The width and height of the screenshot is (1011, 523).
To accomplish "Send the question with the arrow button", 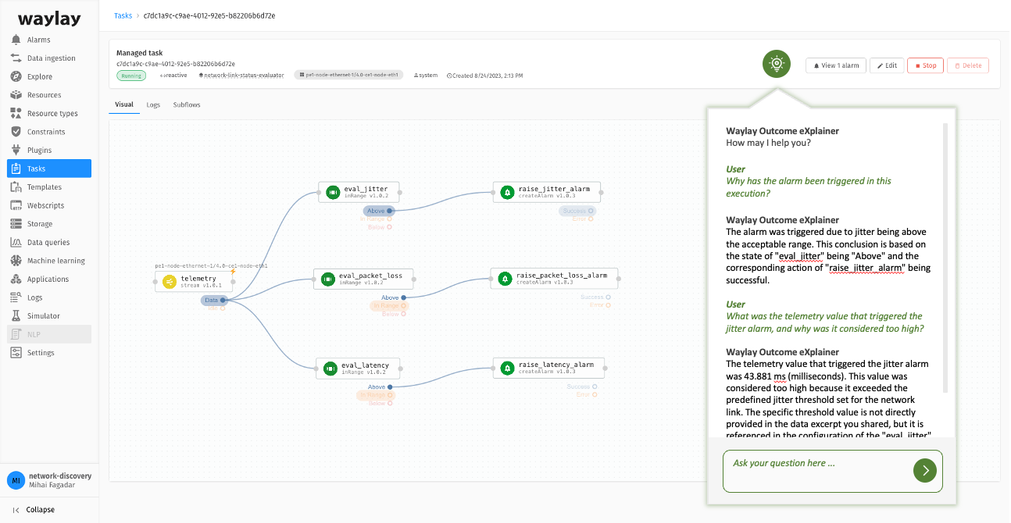I will coord(925,470).
